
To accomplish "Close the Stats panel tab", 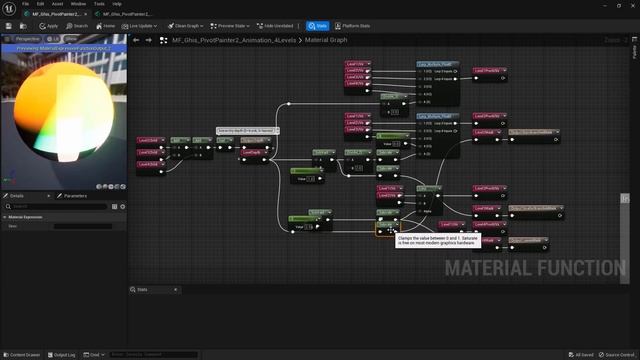I will (x=176, y=289).
